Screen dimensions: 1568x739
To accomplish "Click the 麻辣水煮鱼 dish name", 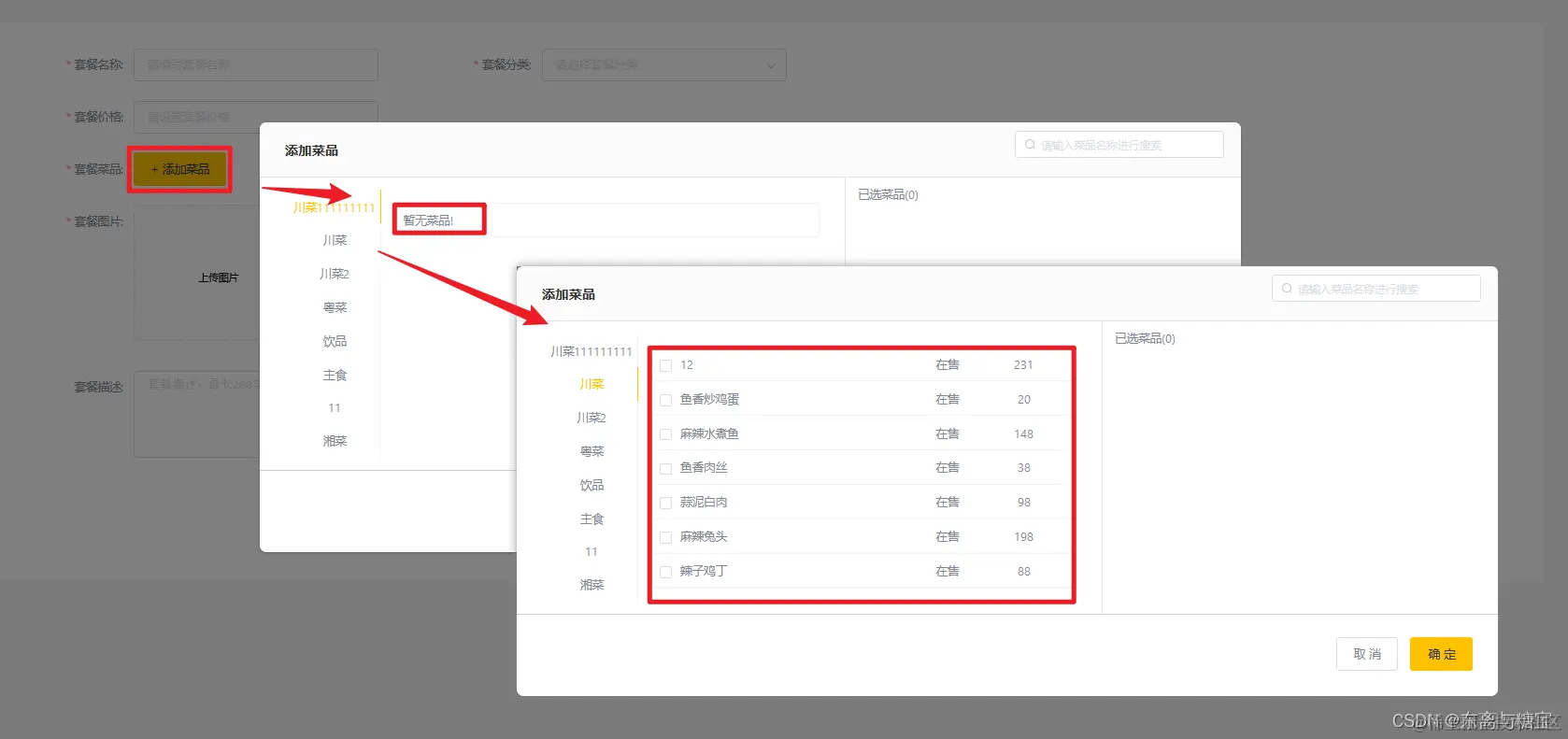I will [709, 433].
